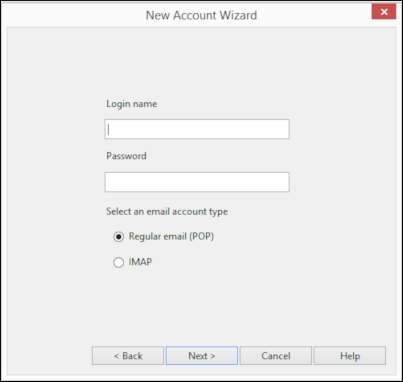403x382 pixels.
Task: Open Help for the wizard
Action: click(x=350, y=356)
